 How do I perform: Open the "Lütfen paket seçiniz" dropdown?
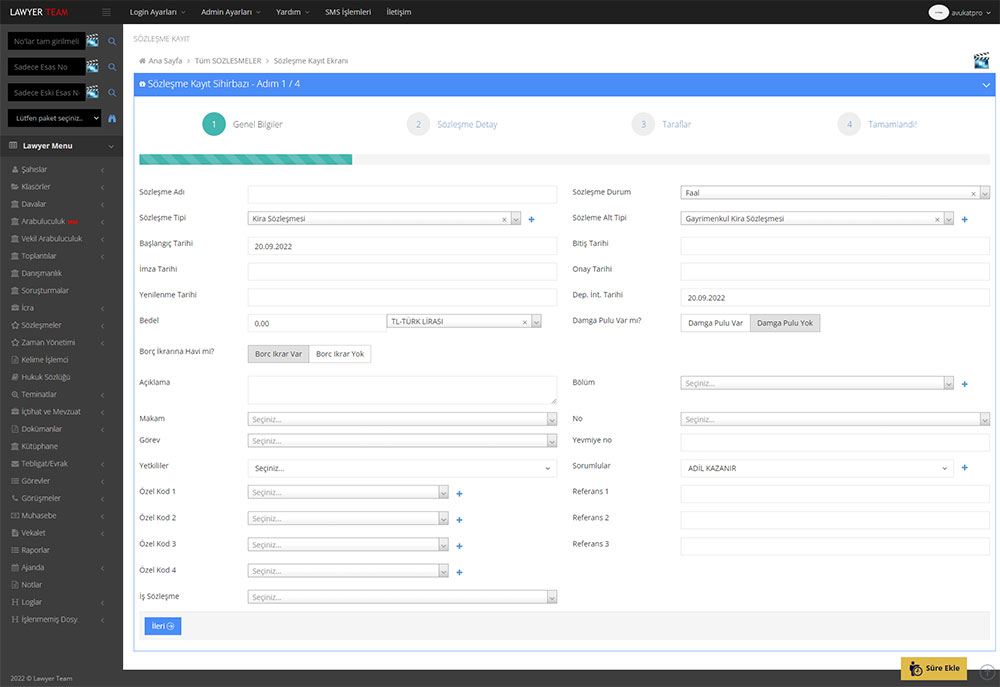pos(54,118)
